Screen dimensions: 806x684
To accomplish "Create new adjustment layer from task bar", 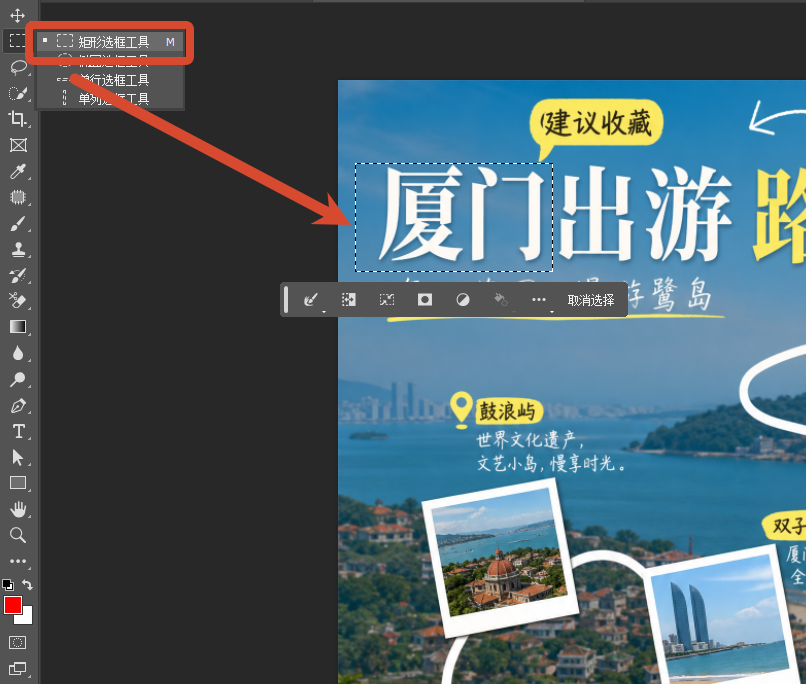I will pyautogui.click(x=463, y=300).
